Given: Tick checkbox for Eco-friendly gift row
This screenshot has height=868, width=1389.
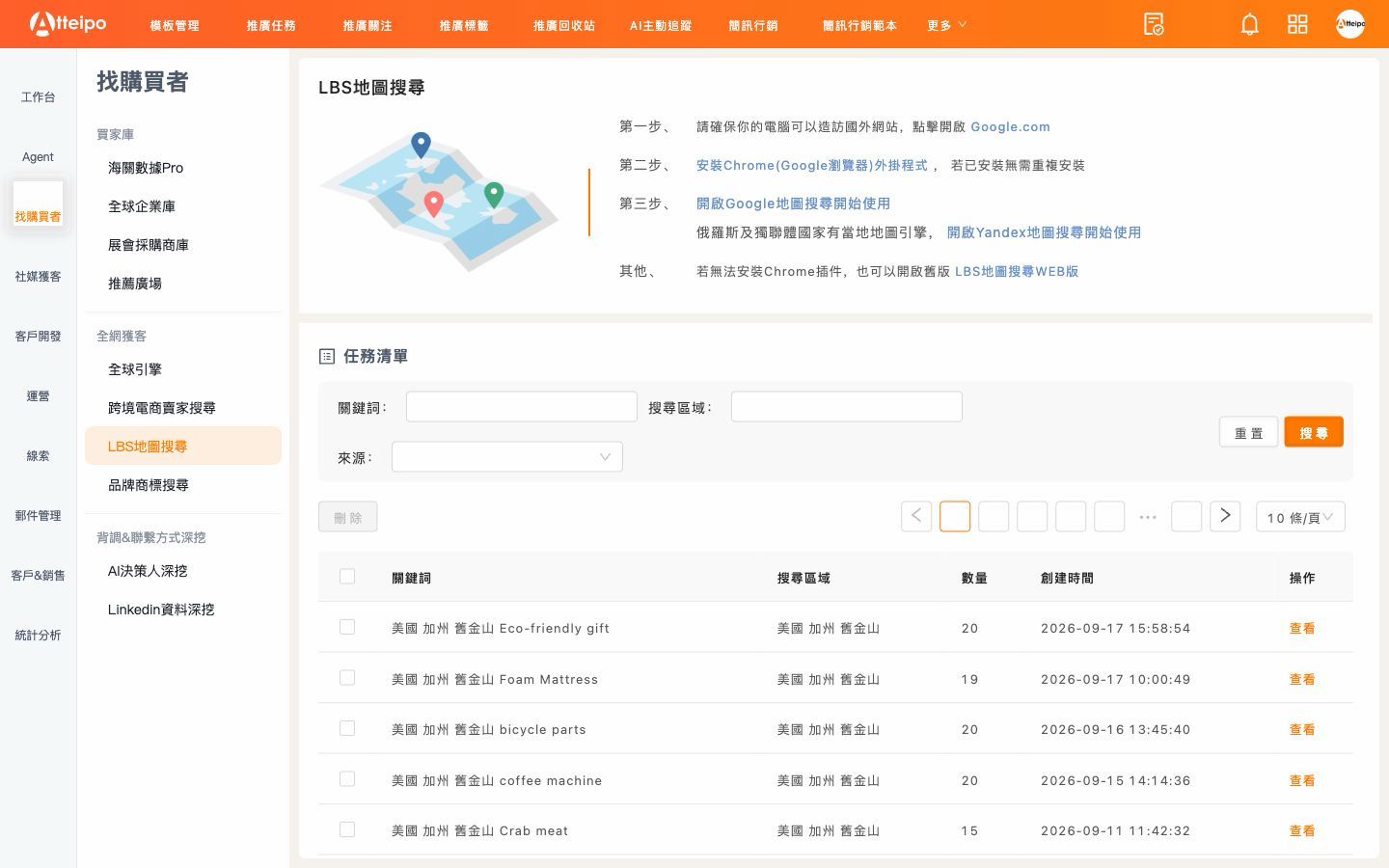Looking at the screenshot, I should 347,627.
